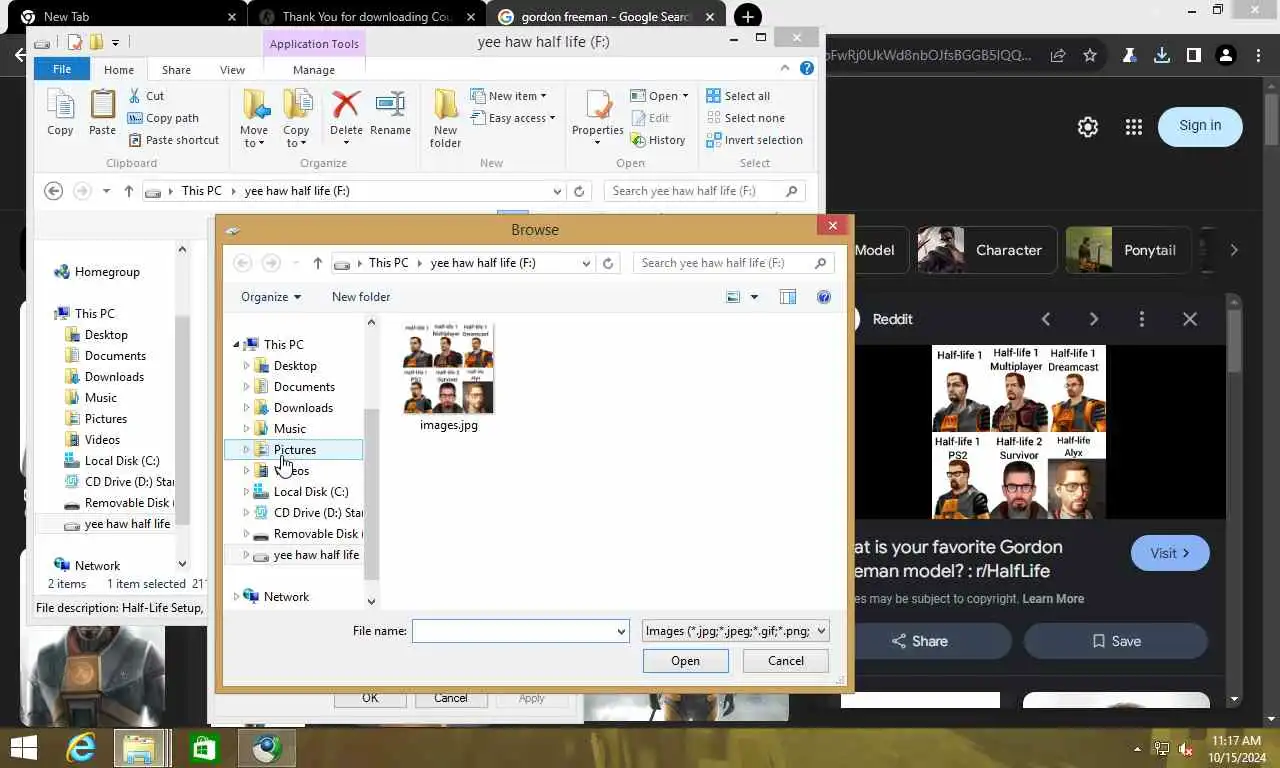Click Select none in the ribbon
The image size is (1280, 768).
coord(745,118)
